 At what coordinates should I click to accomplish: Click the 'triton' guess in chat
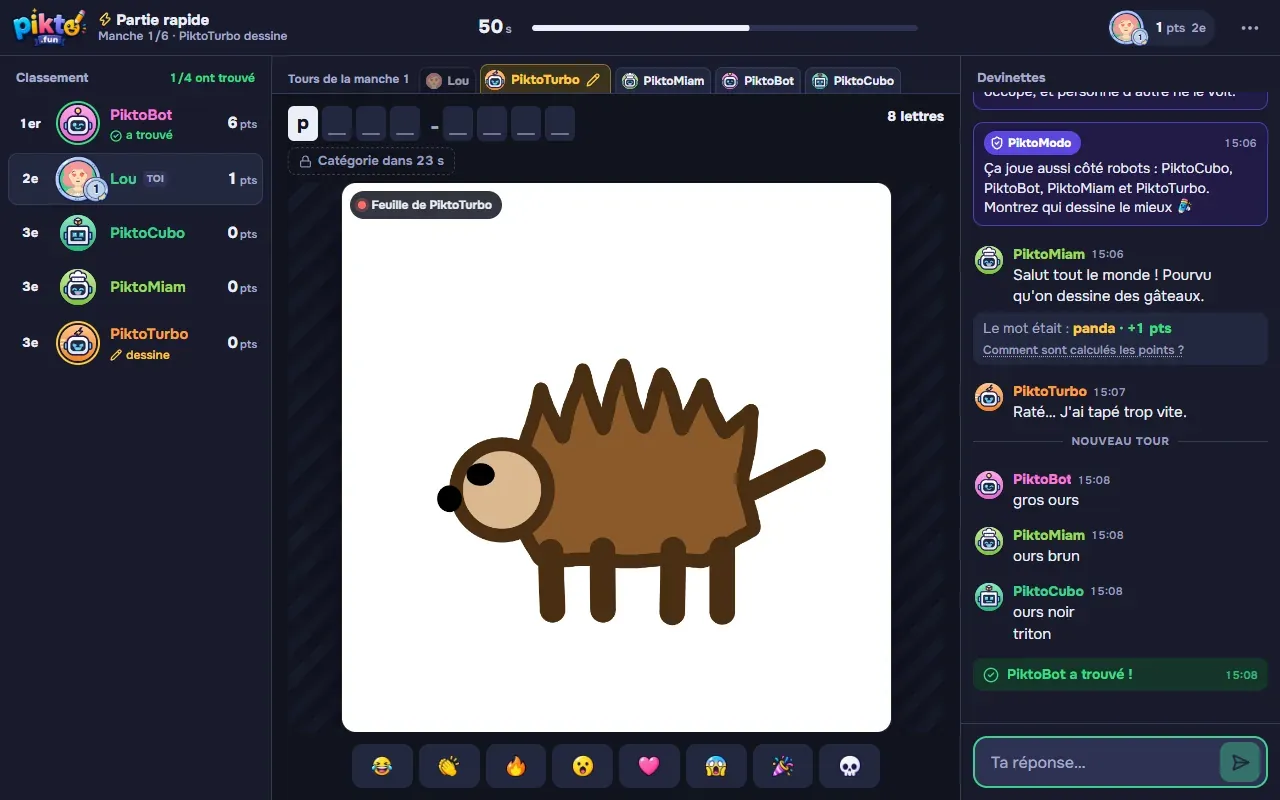[x=1032, y=634]
